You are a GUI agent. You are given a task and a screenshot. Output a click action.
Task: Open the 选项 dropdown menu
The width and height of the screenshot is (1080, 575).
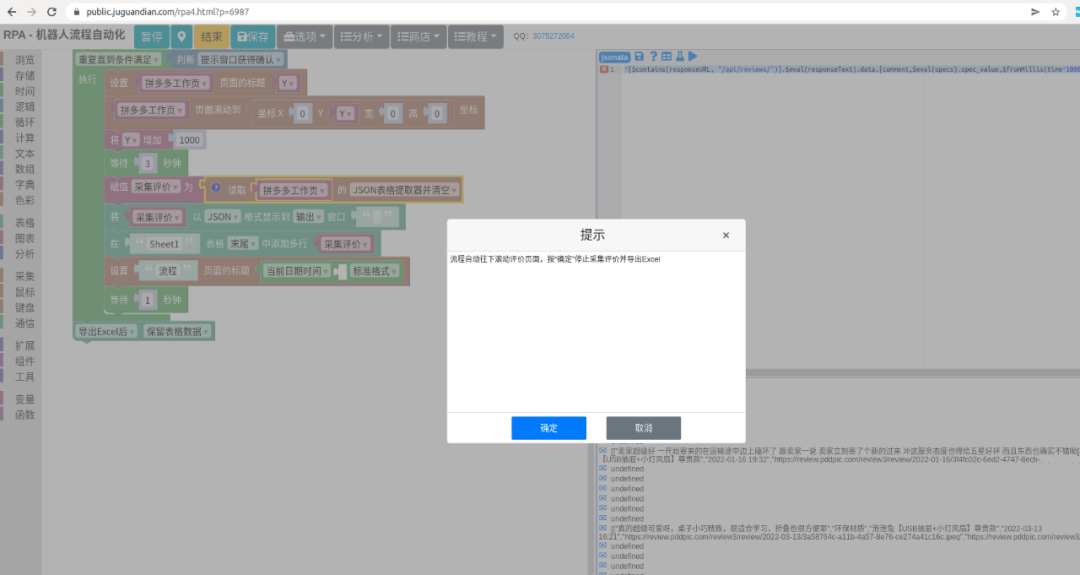pyautogui.click(x=304, y=36)
